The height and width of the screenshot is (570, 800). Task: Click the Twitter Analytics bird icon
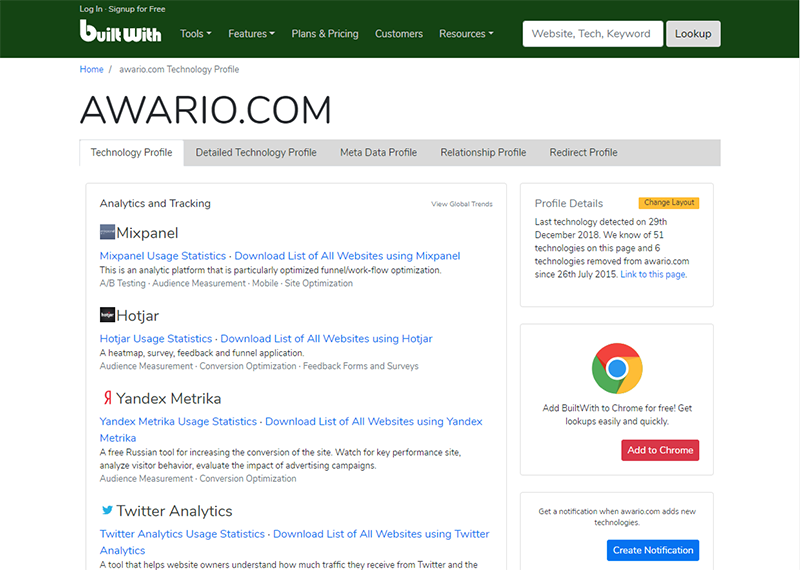pos(107,510)
